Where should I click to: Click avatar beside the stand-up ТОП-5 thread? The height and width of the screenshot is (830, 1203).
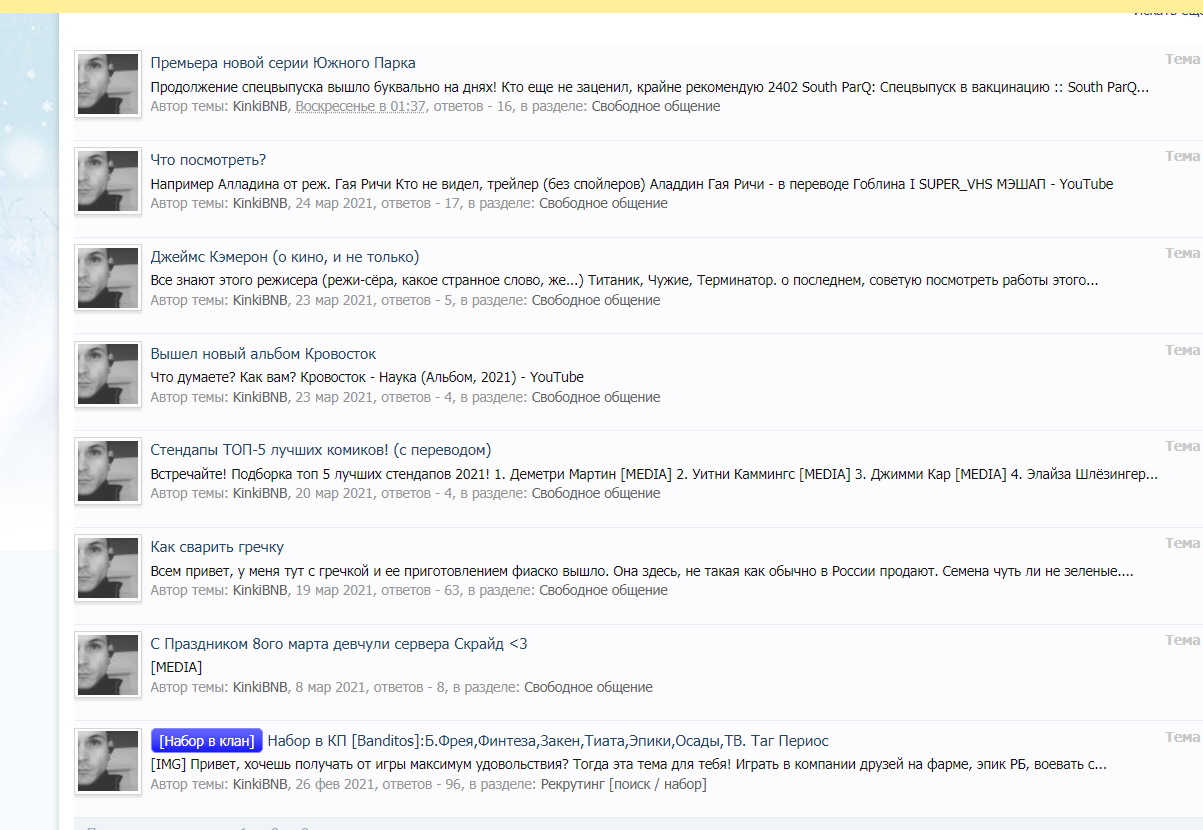coord(108,471)
